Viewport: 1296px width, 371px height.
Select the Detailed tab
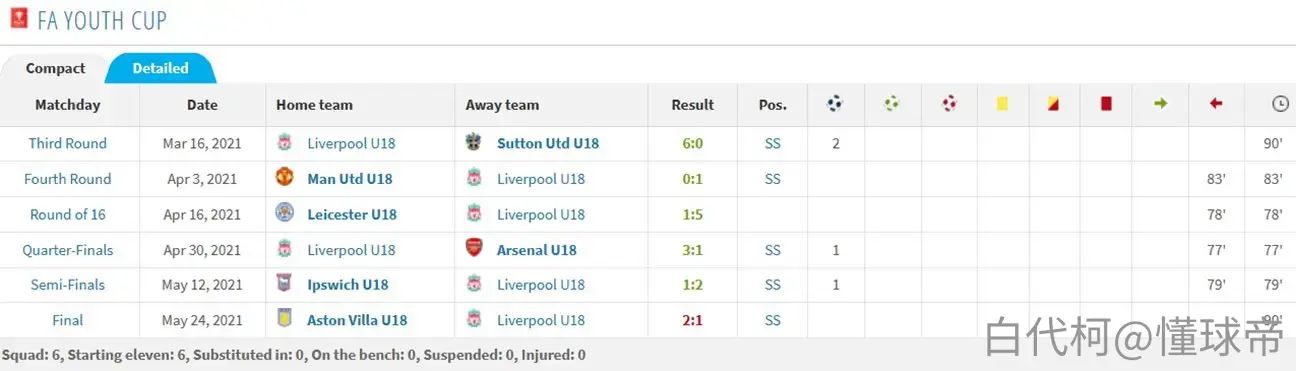160,68
